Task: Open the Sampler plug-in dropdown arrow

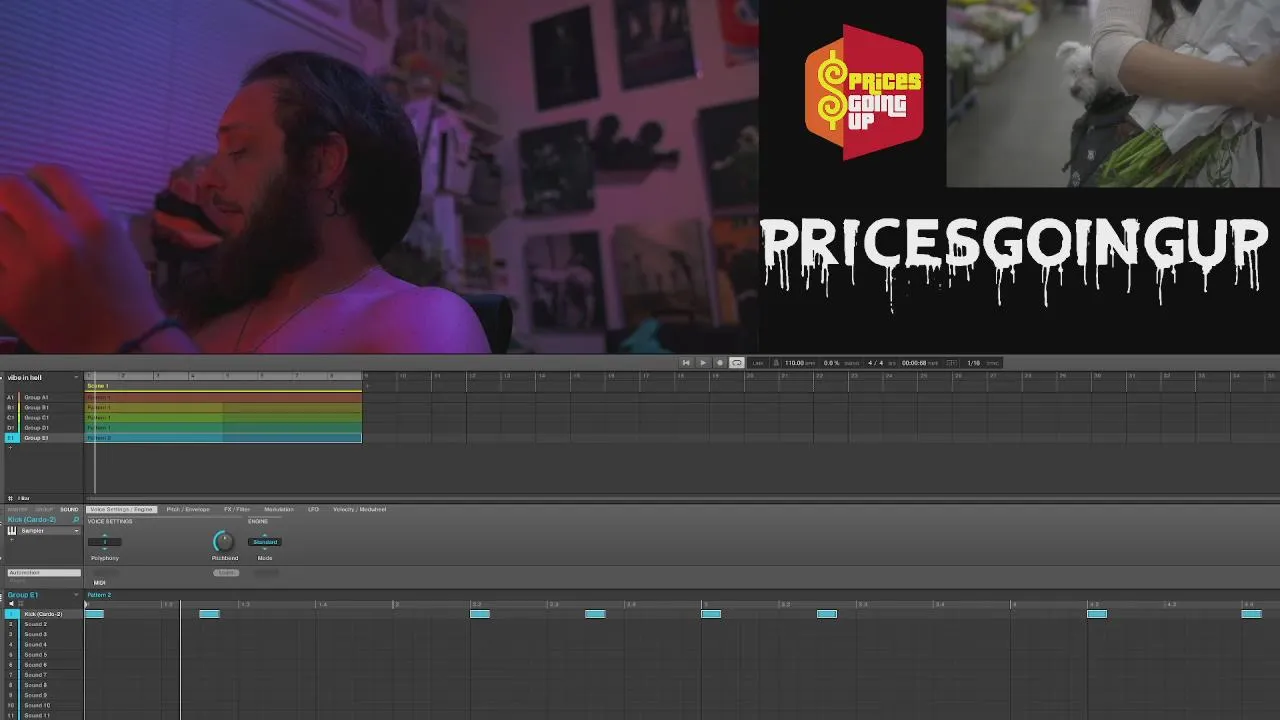Action: (x=75, y=531)
